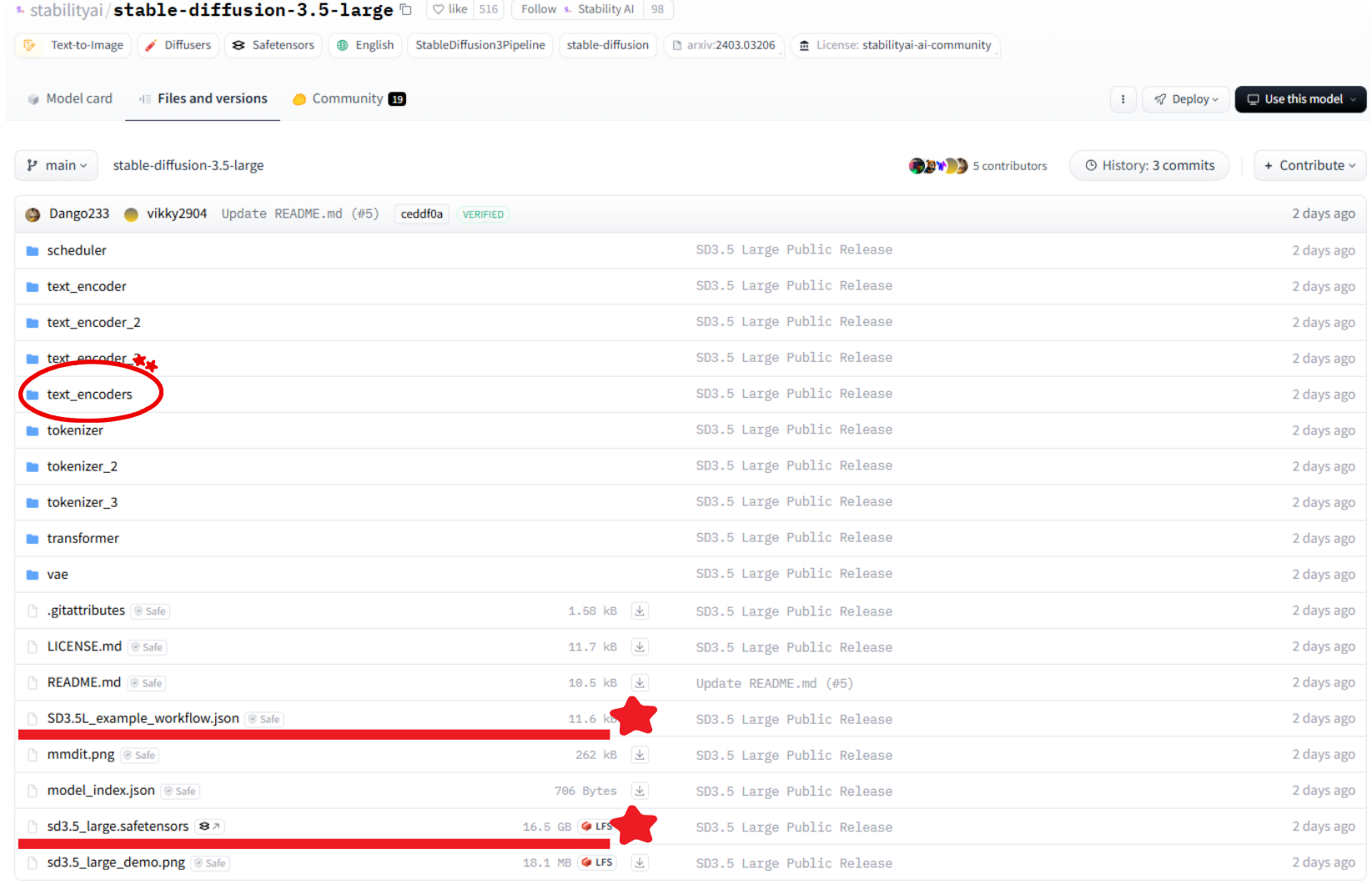Open the three-dot more options menu
Image resolution: width=1372 pixels, height=884 pixels.
(x=1123, y=99)
